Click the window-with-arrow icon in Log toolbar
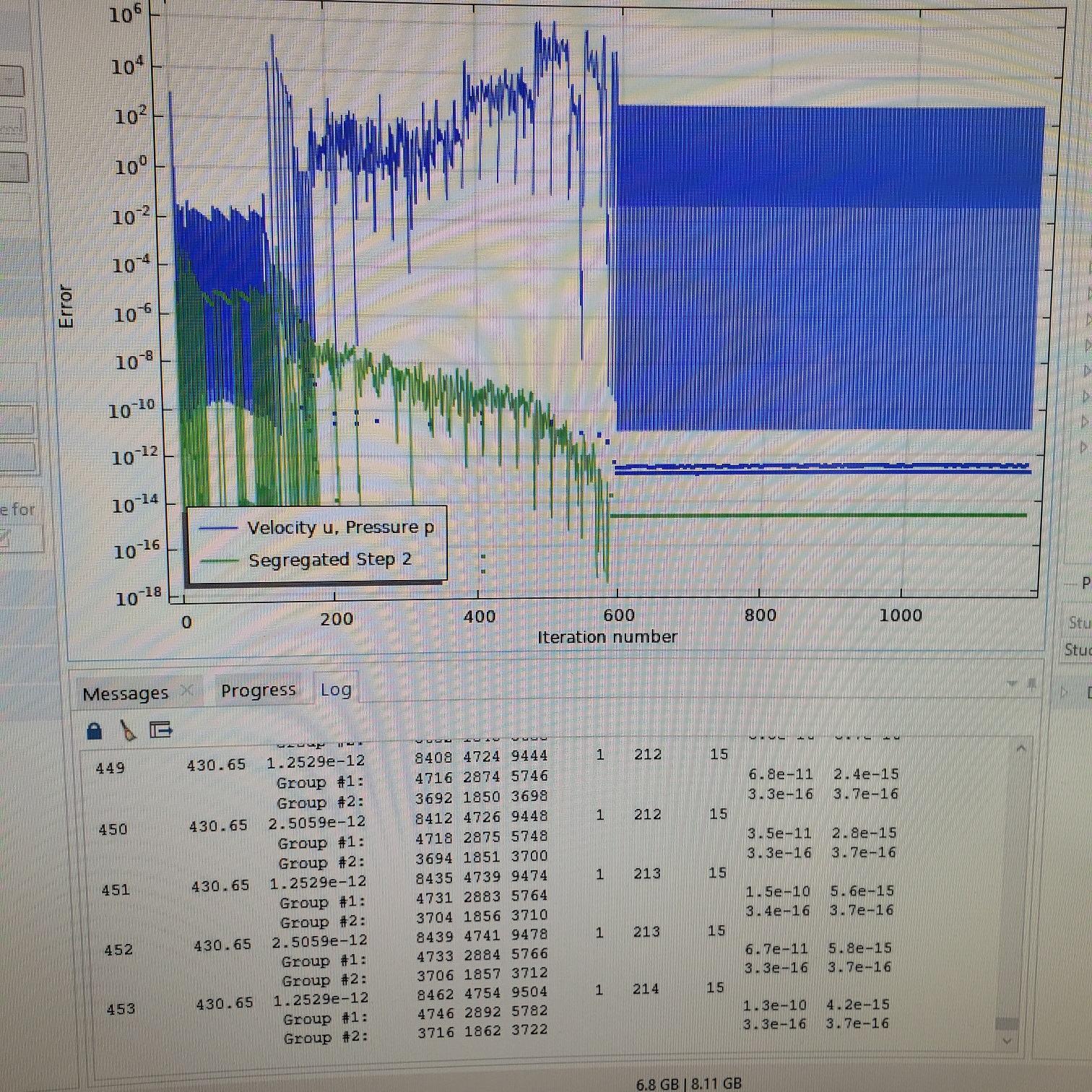Image resolution: width=1092 pixels, height=1092 pixels. [160, 730]
